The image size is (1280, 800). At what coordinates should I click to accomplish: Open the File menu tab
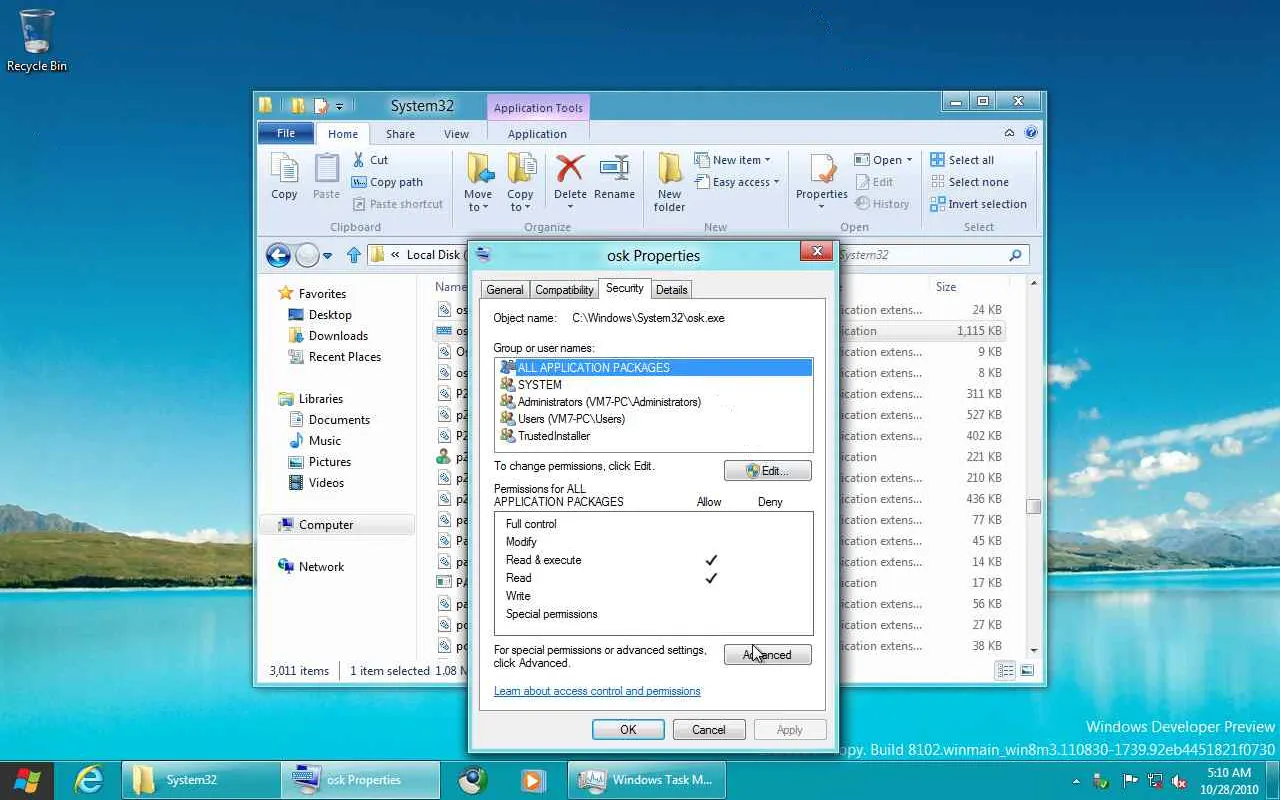pos(286,133)
